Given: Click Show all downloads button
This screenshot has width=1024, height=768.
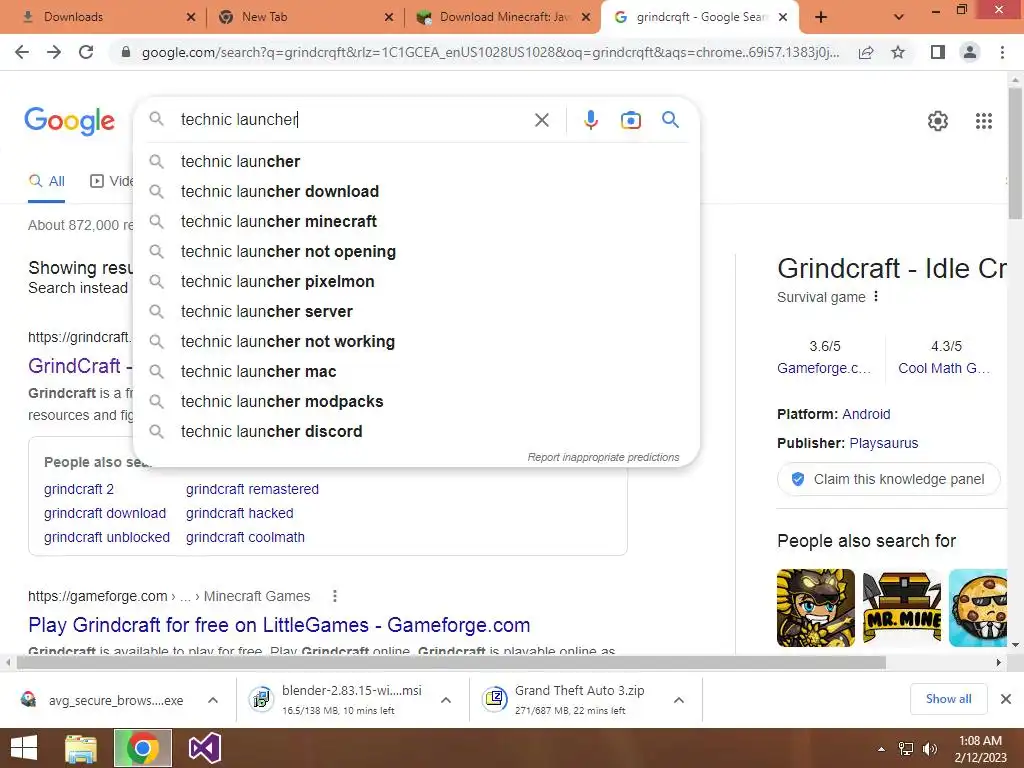Looking at the screenshot, I should coord(948,699).
